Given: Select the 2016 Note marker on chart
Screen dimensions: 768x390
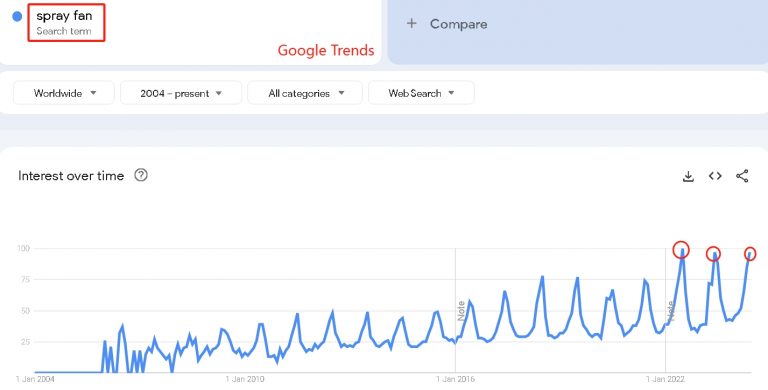Looking at the screenshot, I should coord(461,311).
